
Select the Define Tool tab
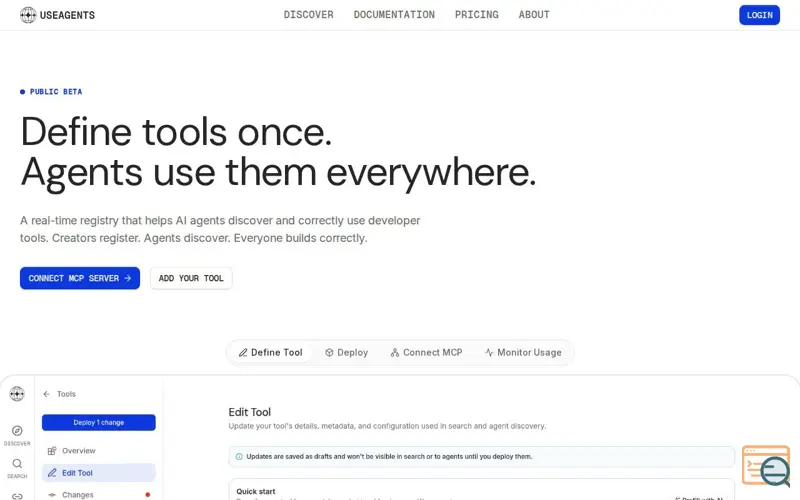tap(270, 353)
